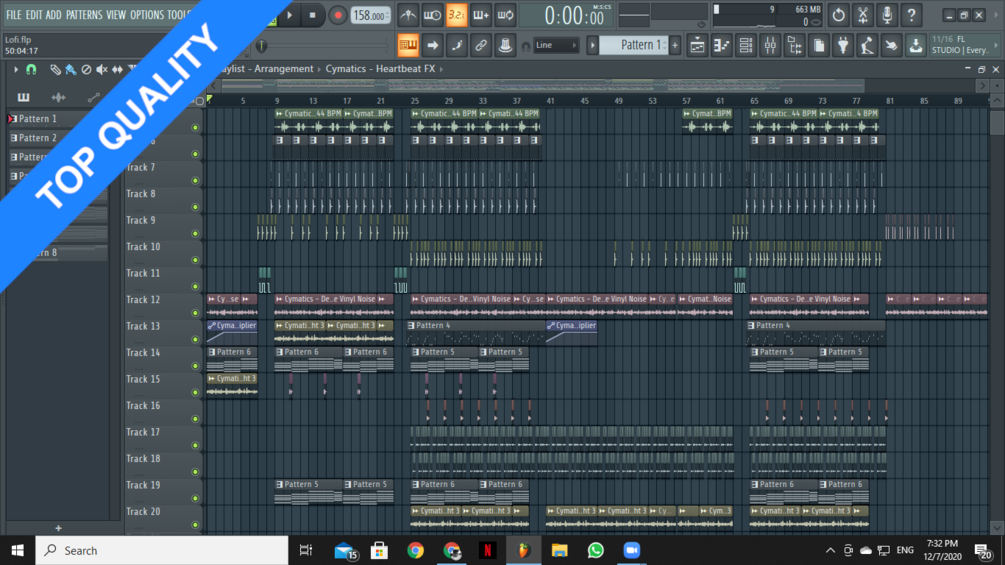The width and height of the screenshot is (1005, 565).
Task: Select Pattern 2 in the picker
Action: (x=38, y=138)
